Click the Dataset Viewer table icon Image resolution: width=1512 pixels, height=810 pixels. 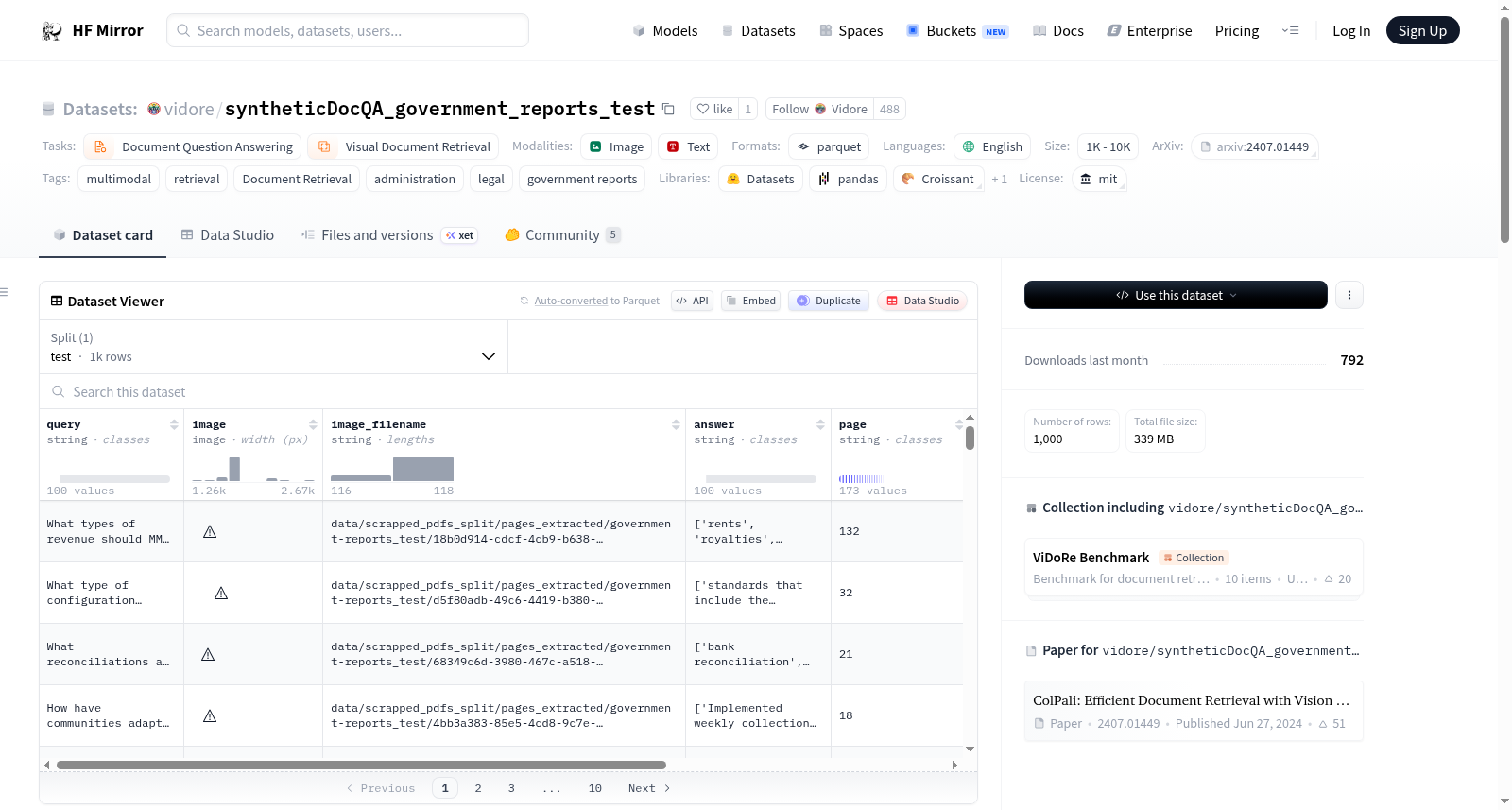[57, 301]
